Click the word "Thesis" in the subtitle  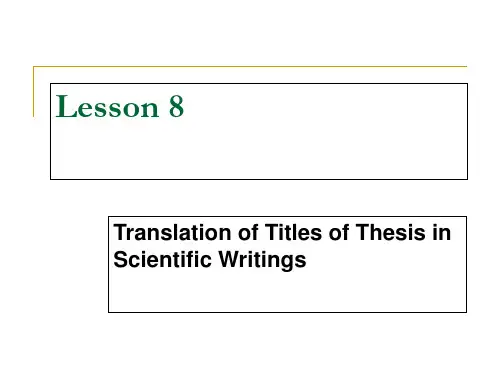pos(390,232)
